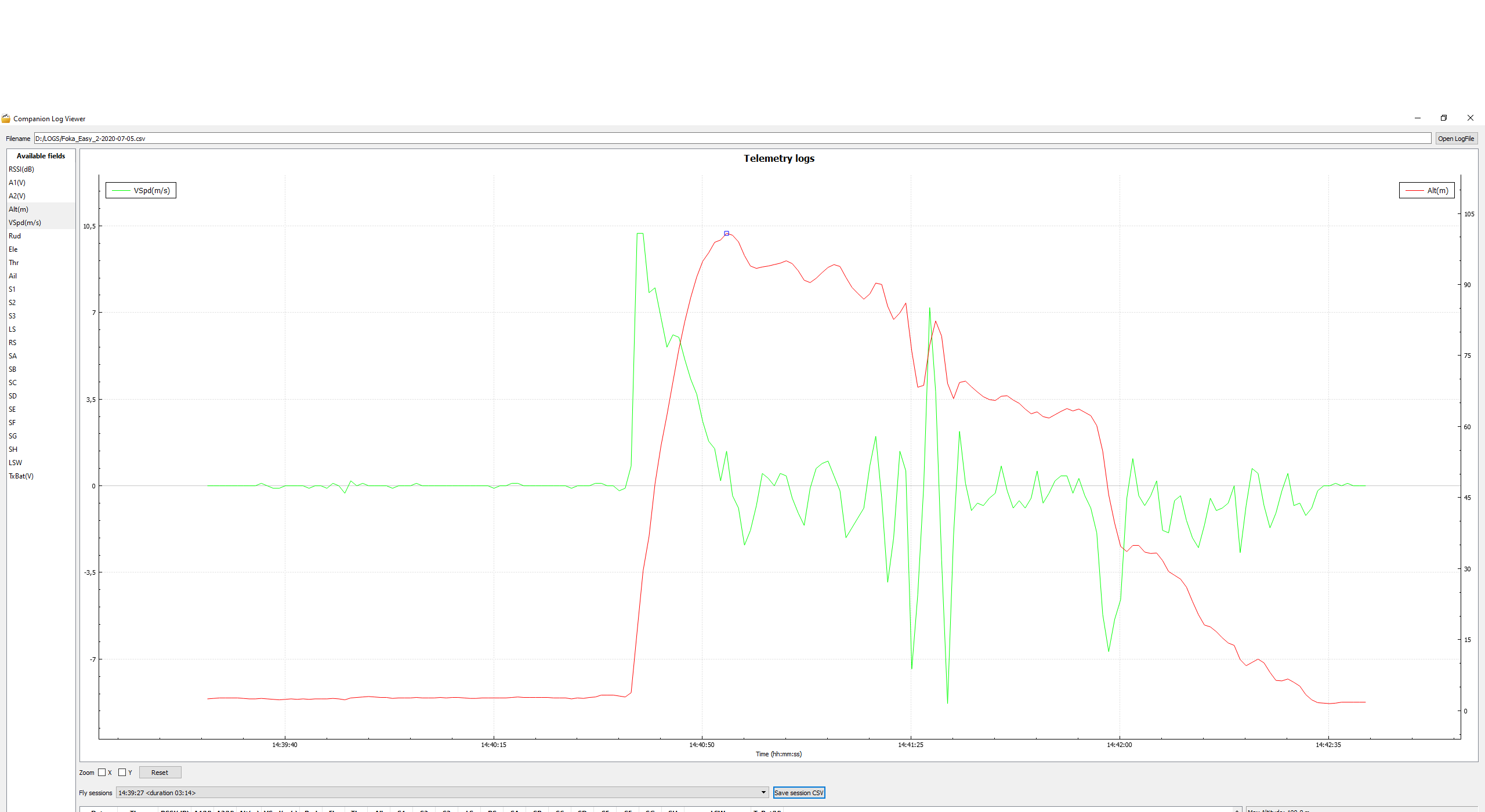Screen dimensions: 1485x812
Task: Select the TxBat(V) field
Action: click(21, 476)
